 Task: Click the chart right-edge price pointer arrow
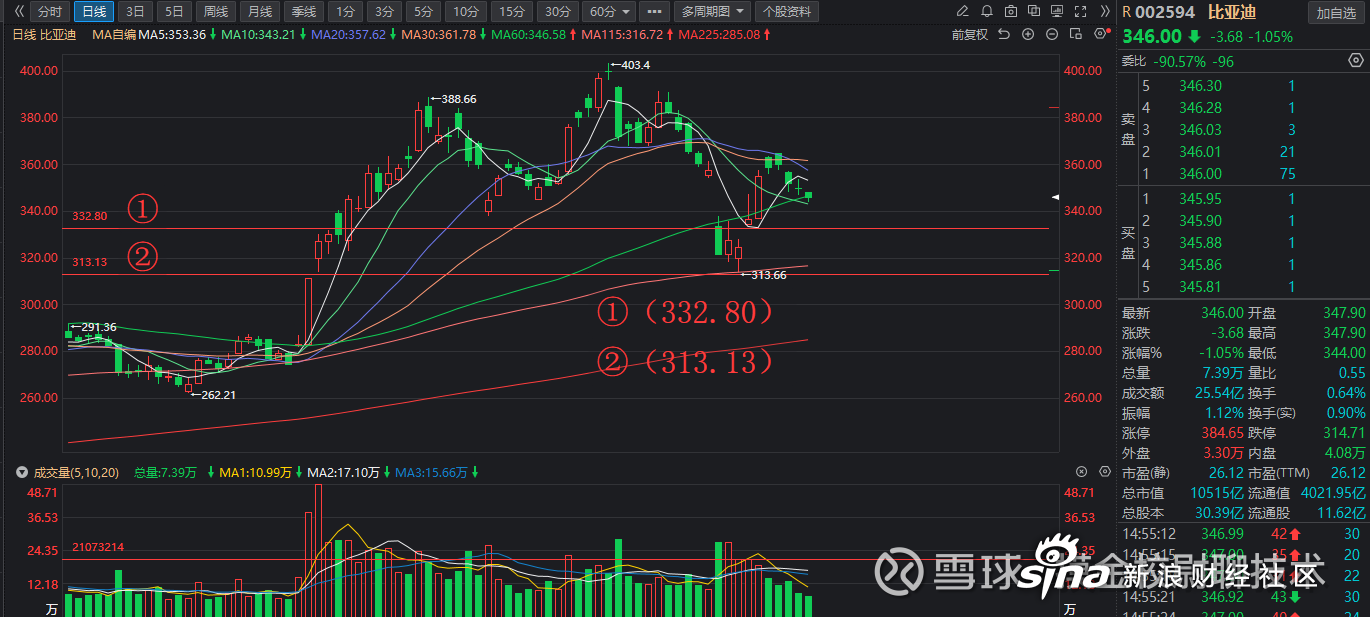pyautogui.click(x=1056, y=198)
